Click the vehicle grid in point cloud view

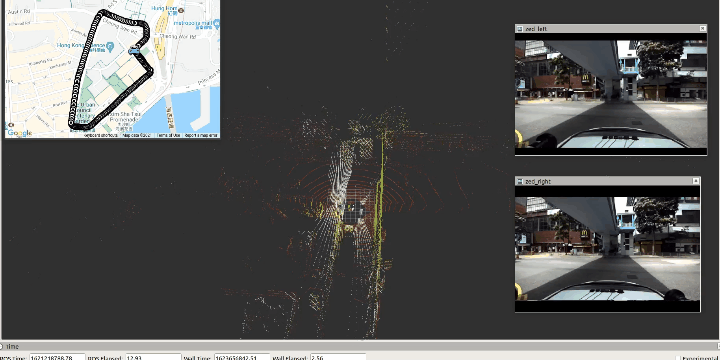(x=355, y=213)
